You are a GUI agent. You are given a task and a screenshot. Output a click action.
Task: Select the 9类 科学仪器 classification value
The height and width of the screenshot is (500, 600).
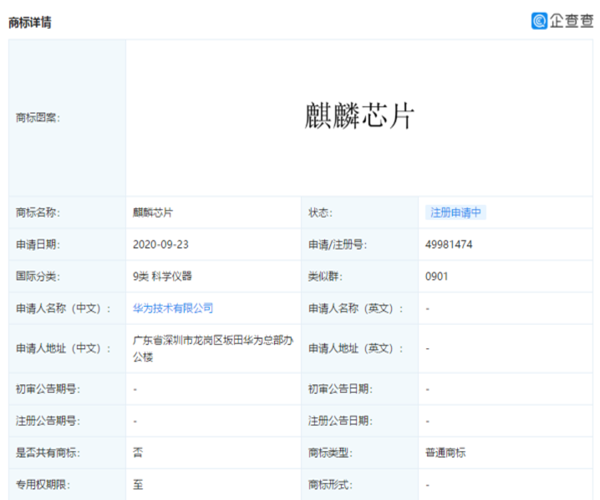[x=161, y=276]
